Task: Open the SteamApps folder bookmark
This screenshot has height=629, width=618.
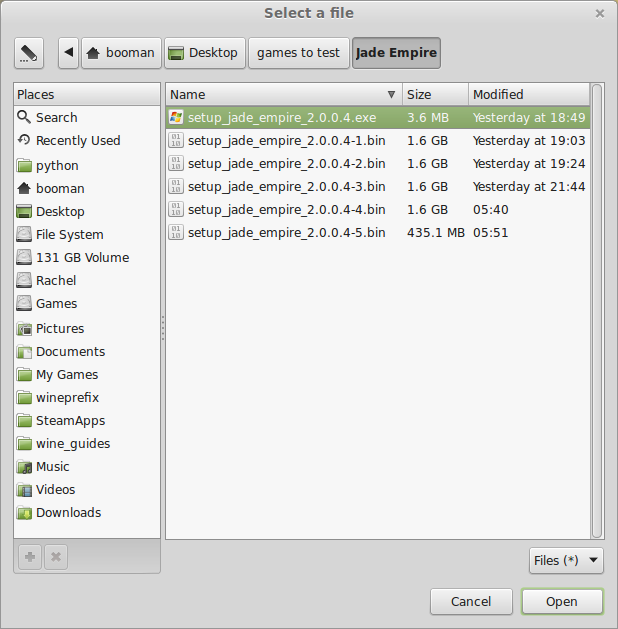Action: click(87, 420)
